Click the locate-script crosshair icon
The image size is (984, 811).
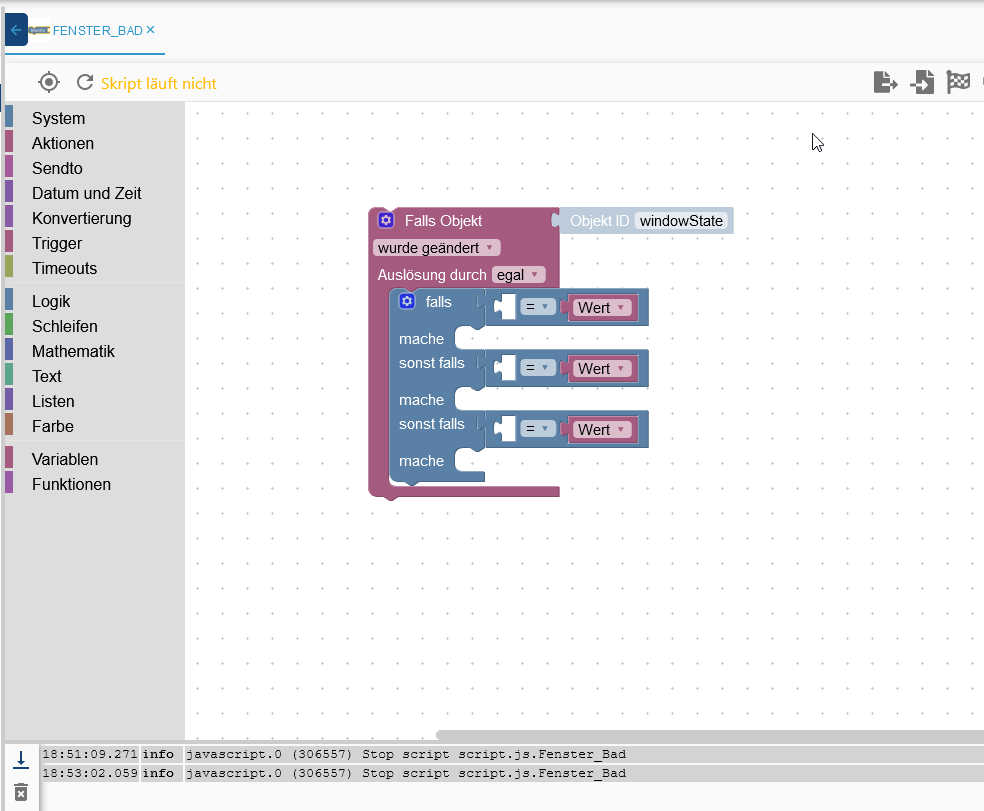(x=49, y=83)
